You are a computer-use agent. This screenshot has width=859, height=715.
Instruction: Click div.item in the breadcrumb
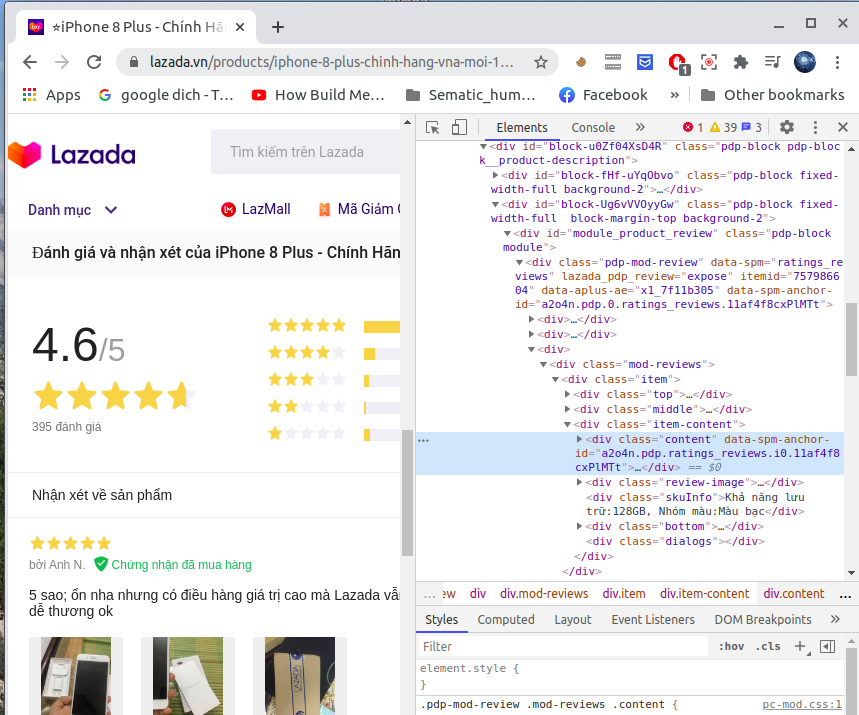623,594
